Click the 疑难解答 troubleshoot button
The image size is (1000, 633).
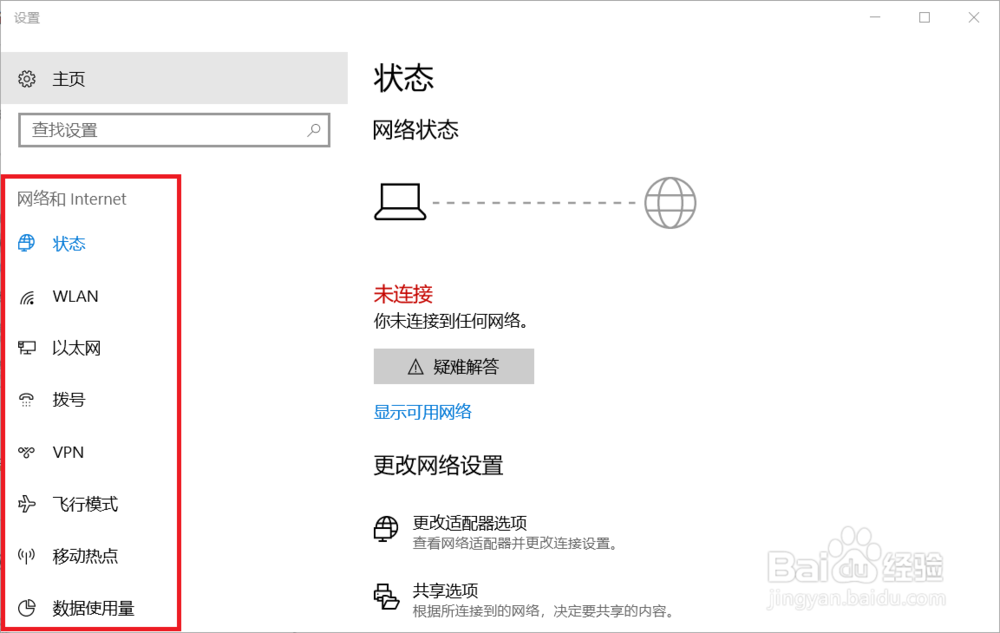(454, 366)
